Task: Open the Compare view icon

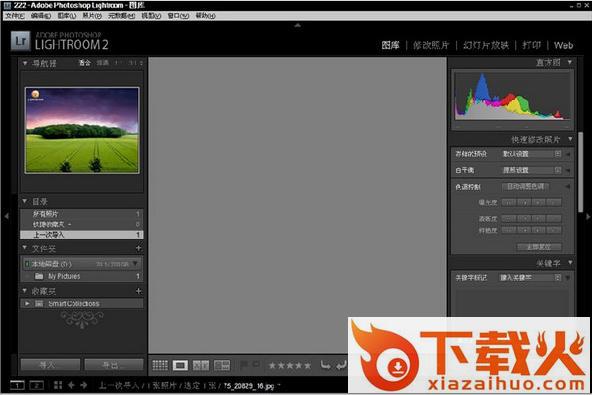Action: coord(200,365)
